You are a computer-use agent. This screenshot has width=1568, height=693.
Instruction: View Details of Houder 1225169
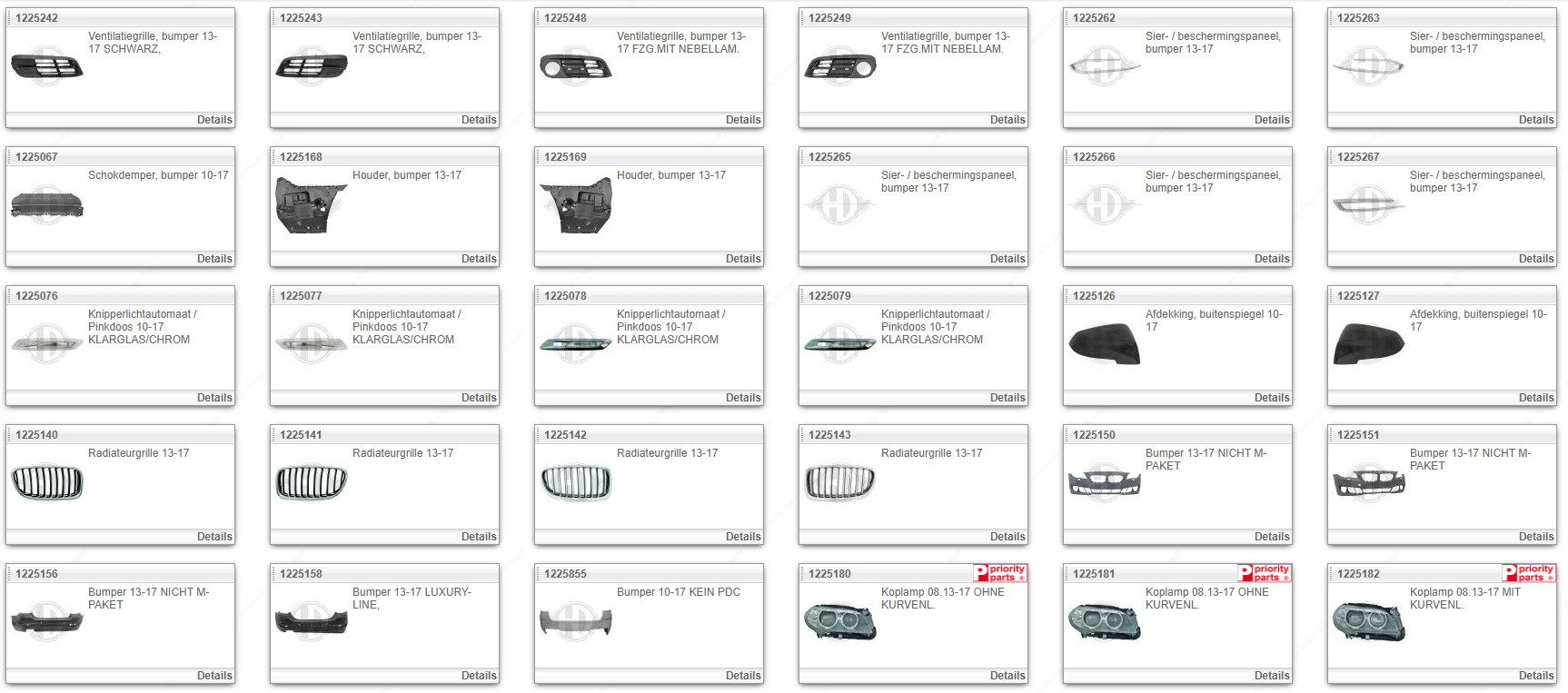(x=743, y=259)
